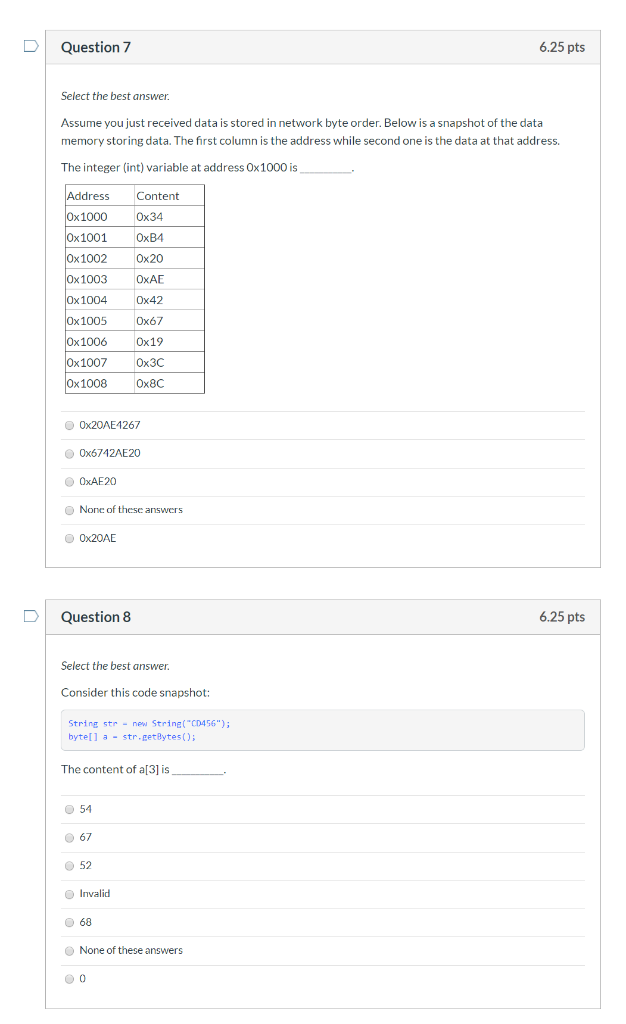Mark 'Invalid' as the answer for Question 8
The height and width of the screenshot is (1024, 626).
tap(69, 893)
